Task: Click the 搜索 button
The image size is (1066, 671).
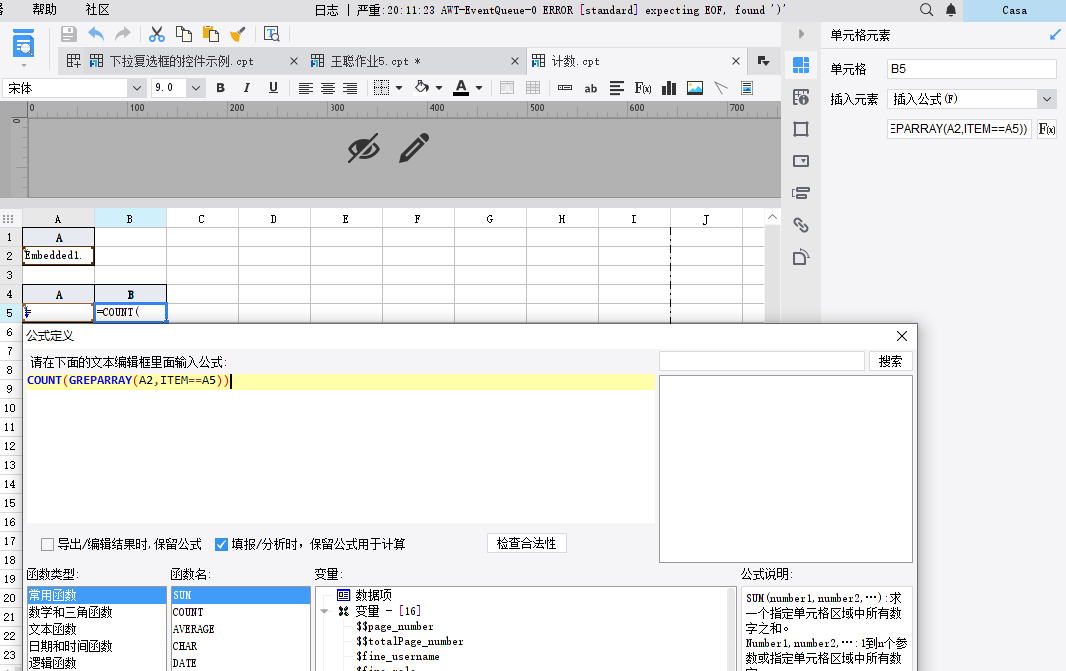Action: [x=890, y=361]
